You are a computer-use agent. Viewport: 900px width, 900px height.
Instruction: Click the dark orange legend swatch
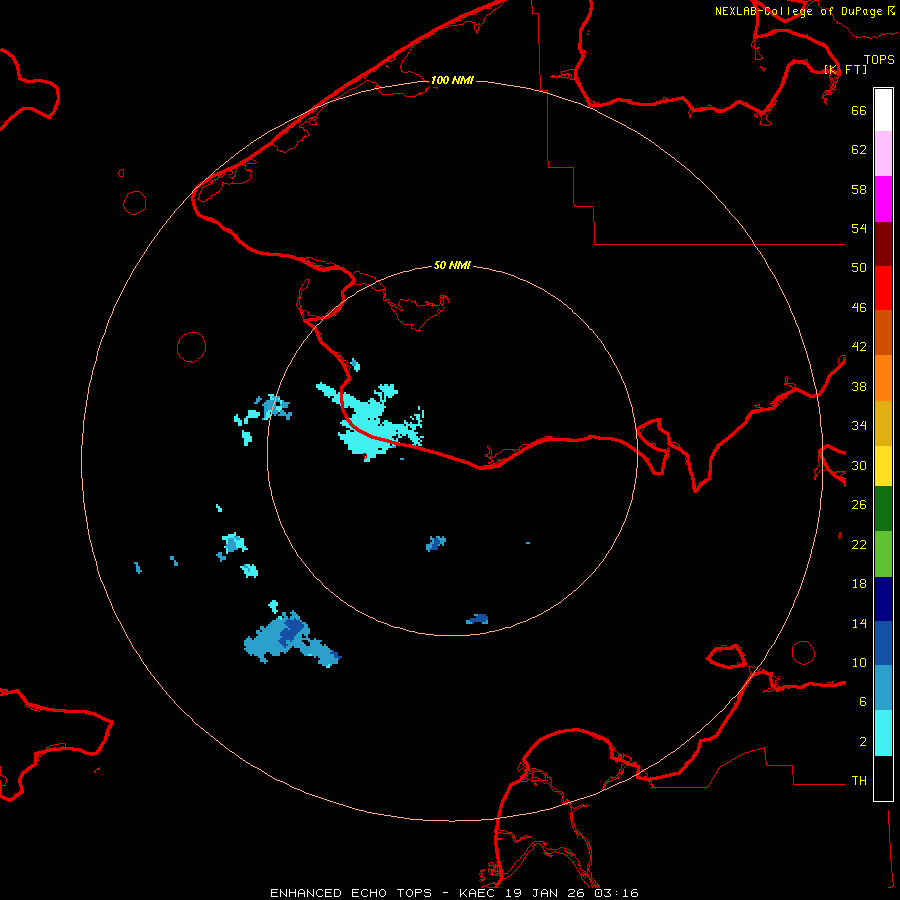(x=883, y=332)
